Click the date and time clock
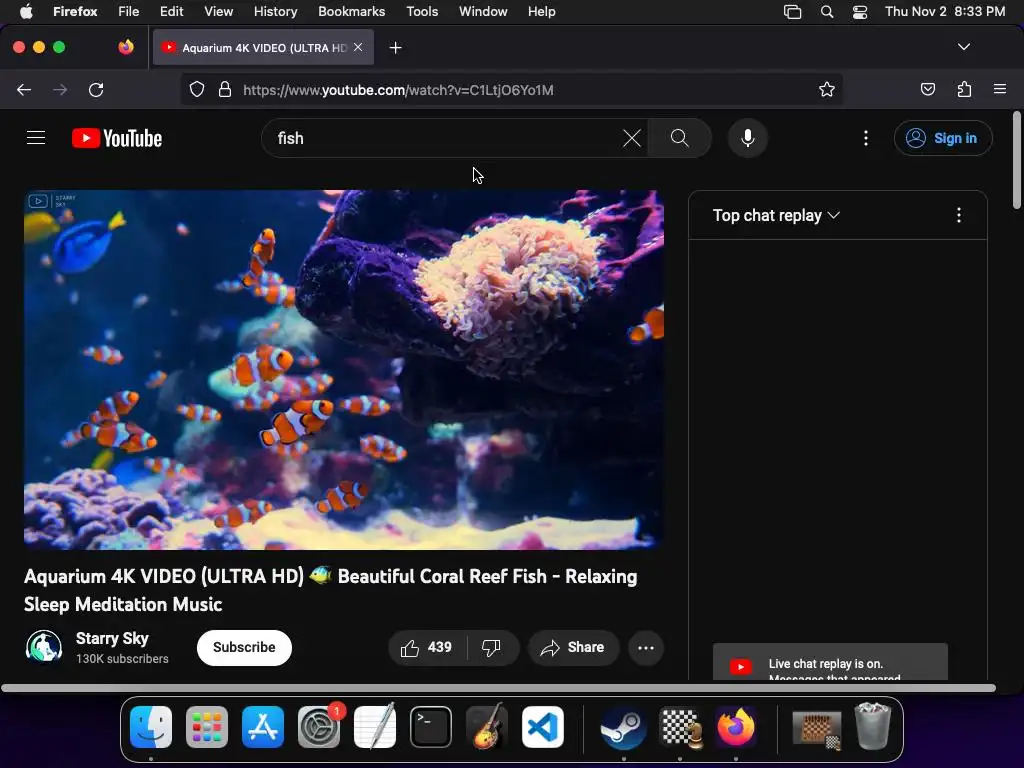The width and height of the screenshot is (1024, 768). pos(945,11)
